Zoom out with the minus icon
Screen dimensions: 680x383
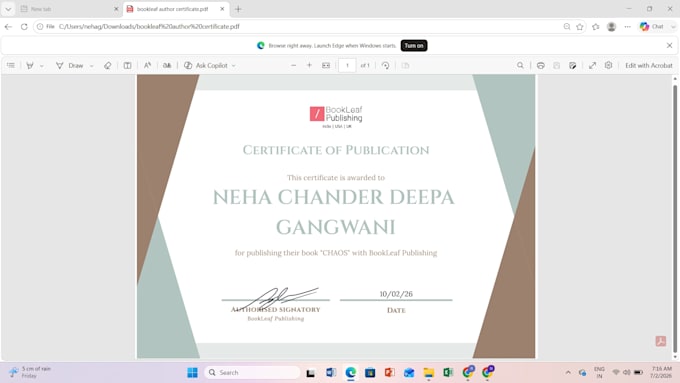294,65
